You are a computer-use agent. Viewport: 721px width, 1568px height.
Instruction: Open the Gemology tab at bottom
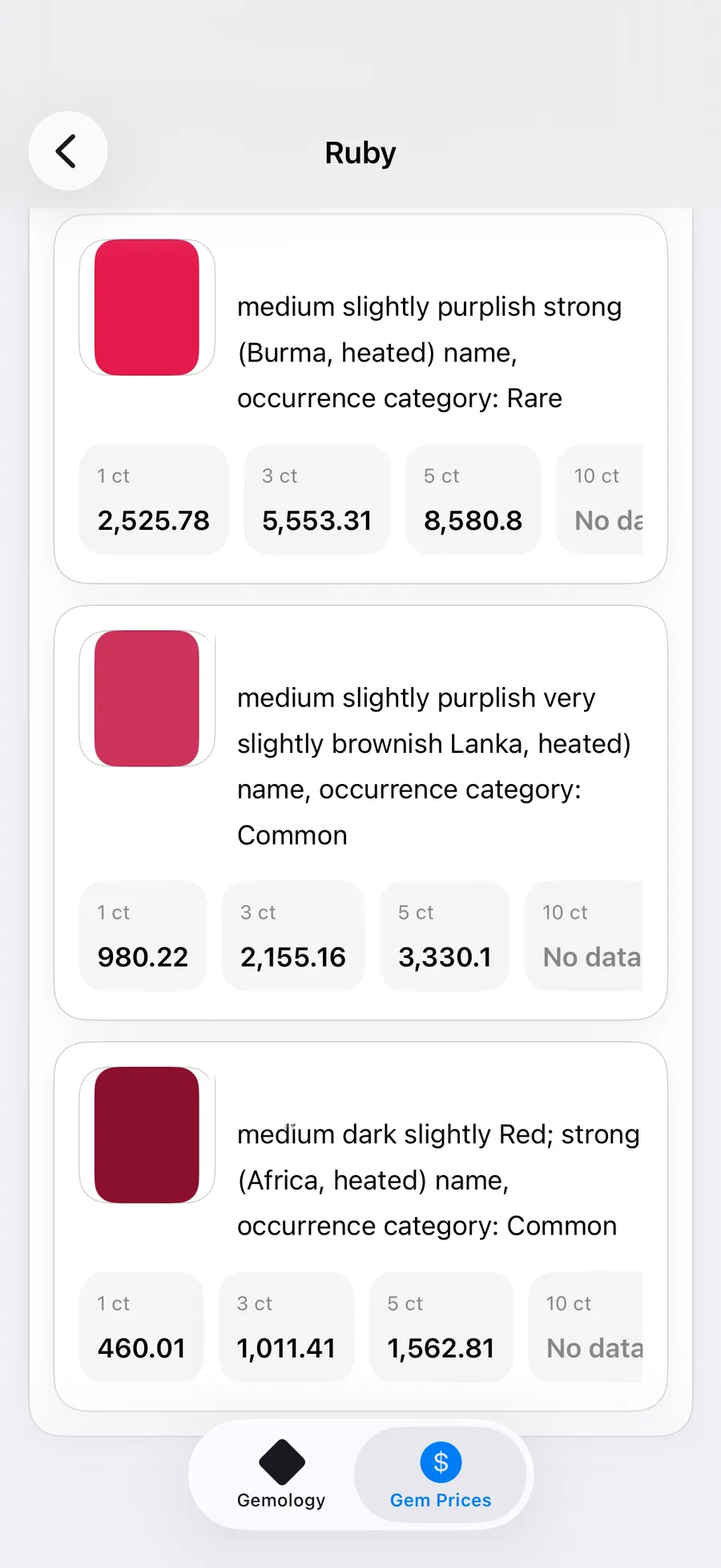[x=280, y=1475]
